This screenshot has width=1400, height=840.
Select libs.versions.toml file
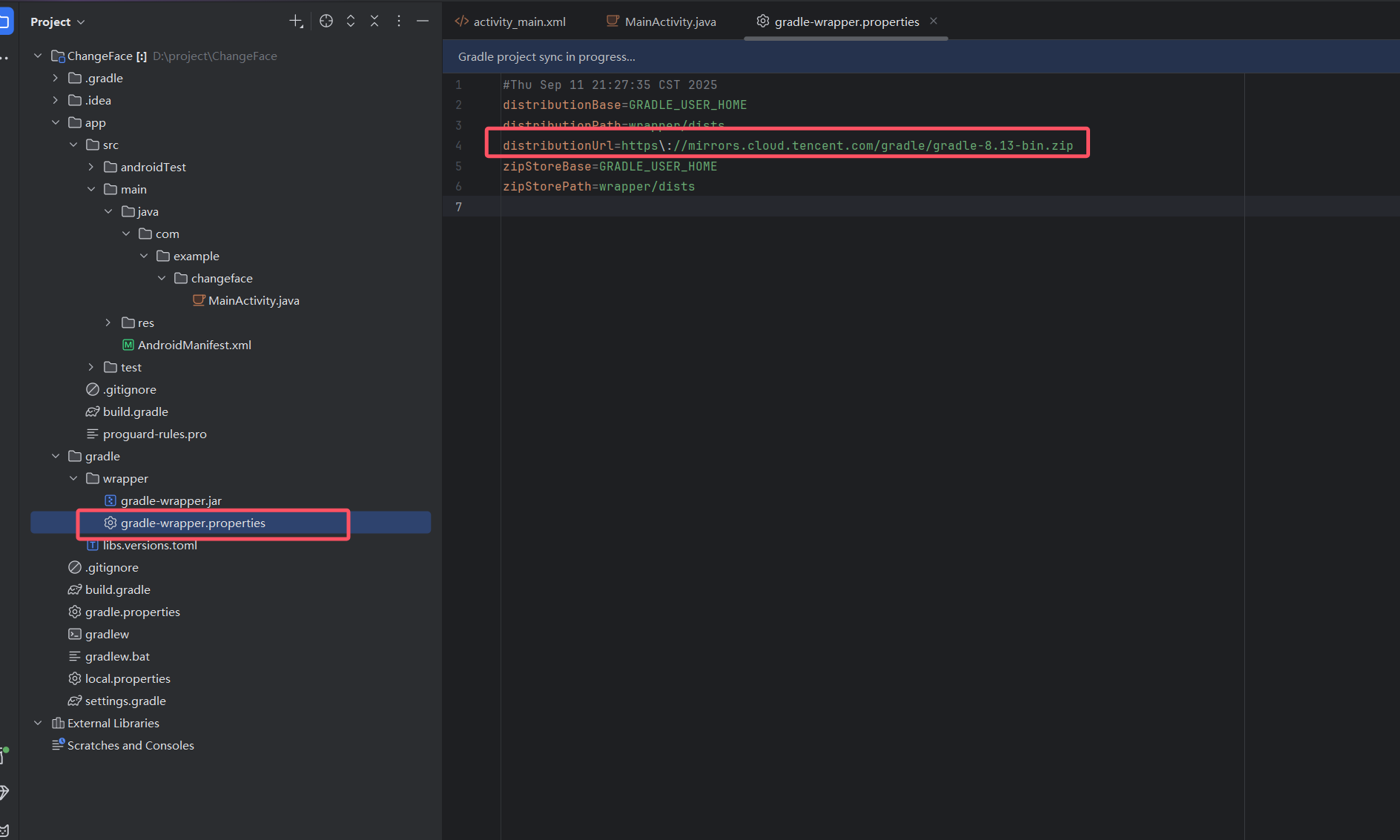(150, 545)
